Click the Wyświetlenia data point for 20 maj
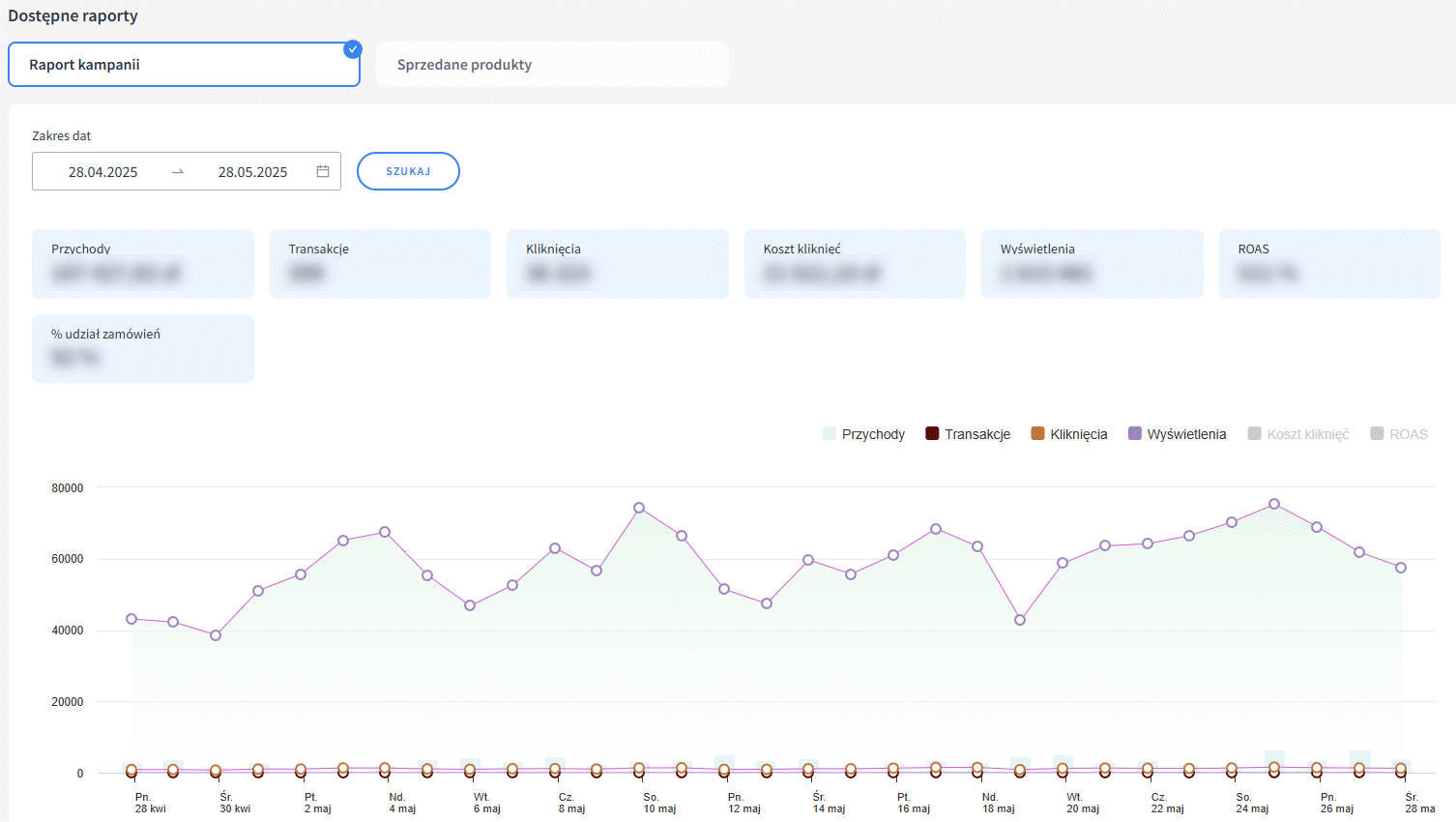The height and width of the screenshot is (822, 1456). point(1063,563)
